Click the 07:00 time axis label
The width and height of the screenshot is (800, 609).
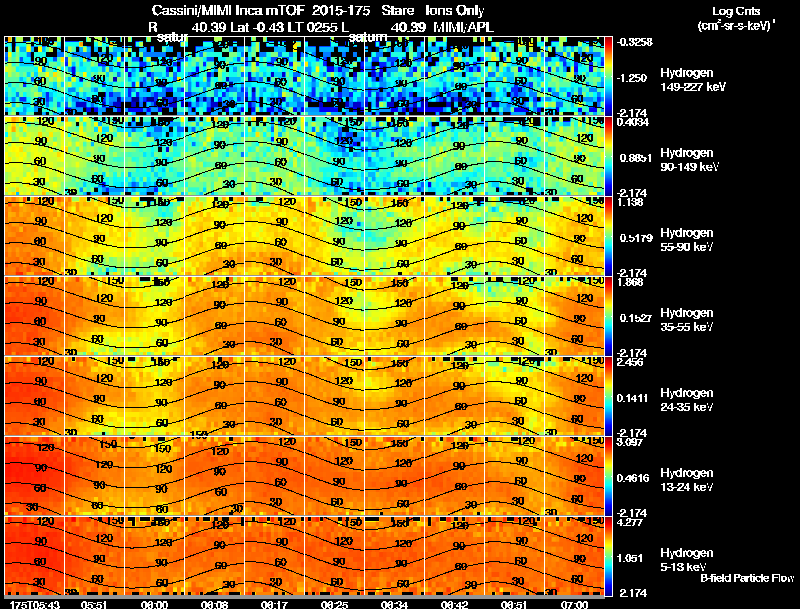tap(574, 604)
